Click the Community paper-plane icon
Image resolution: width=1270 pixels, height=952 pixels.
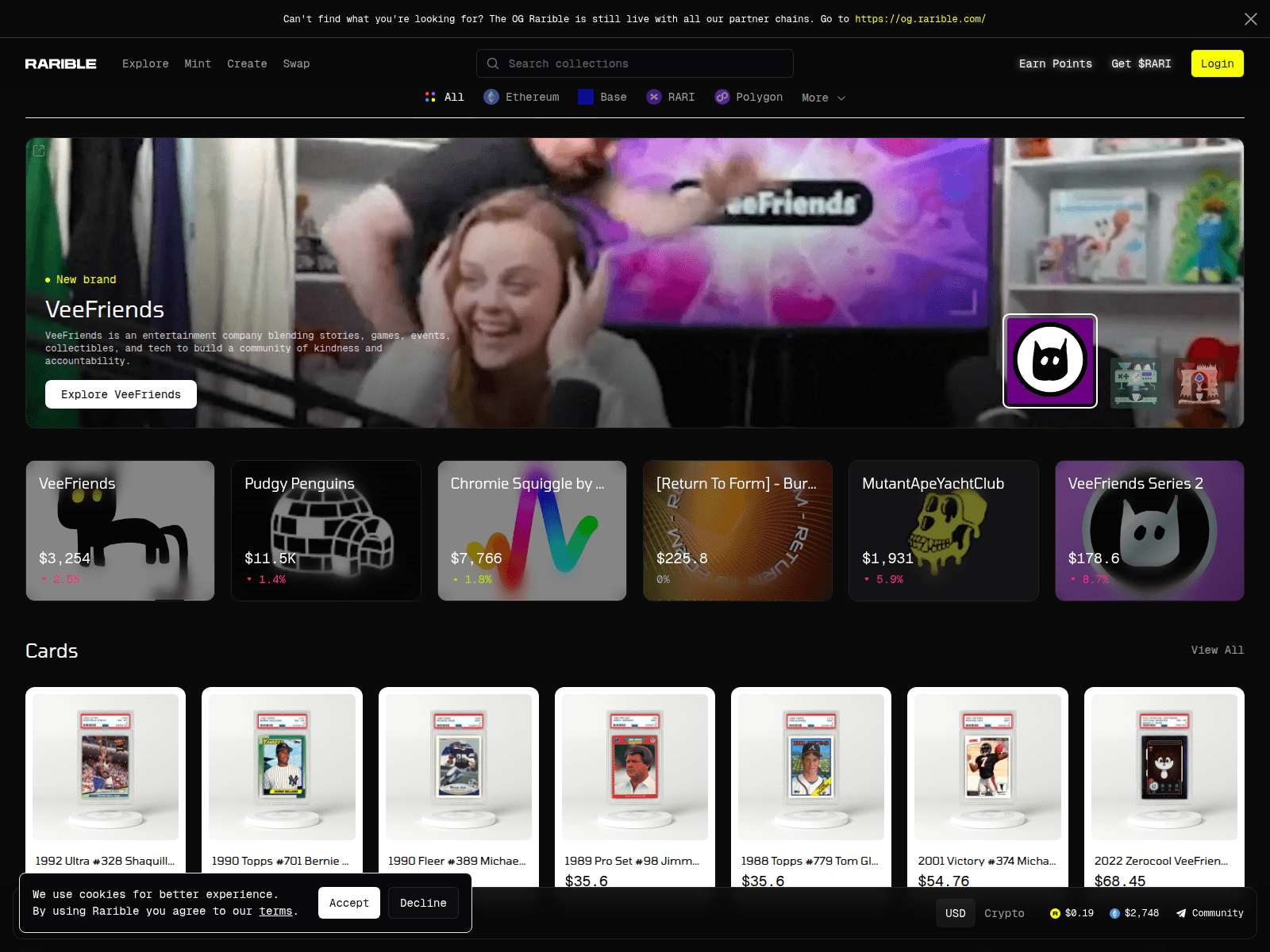[1180, 913]
